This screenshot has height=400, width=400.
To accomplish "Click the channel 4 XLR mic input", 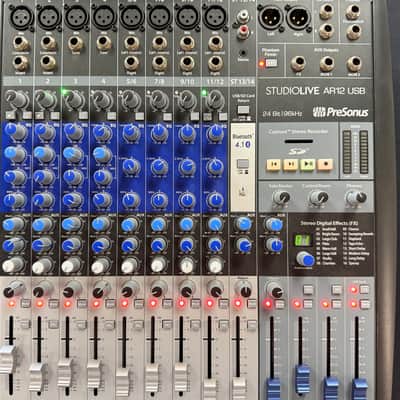I will (x=104, y=17).
